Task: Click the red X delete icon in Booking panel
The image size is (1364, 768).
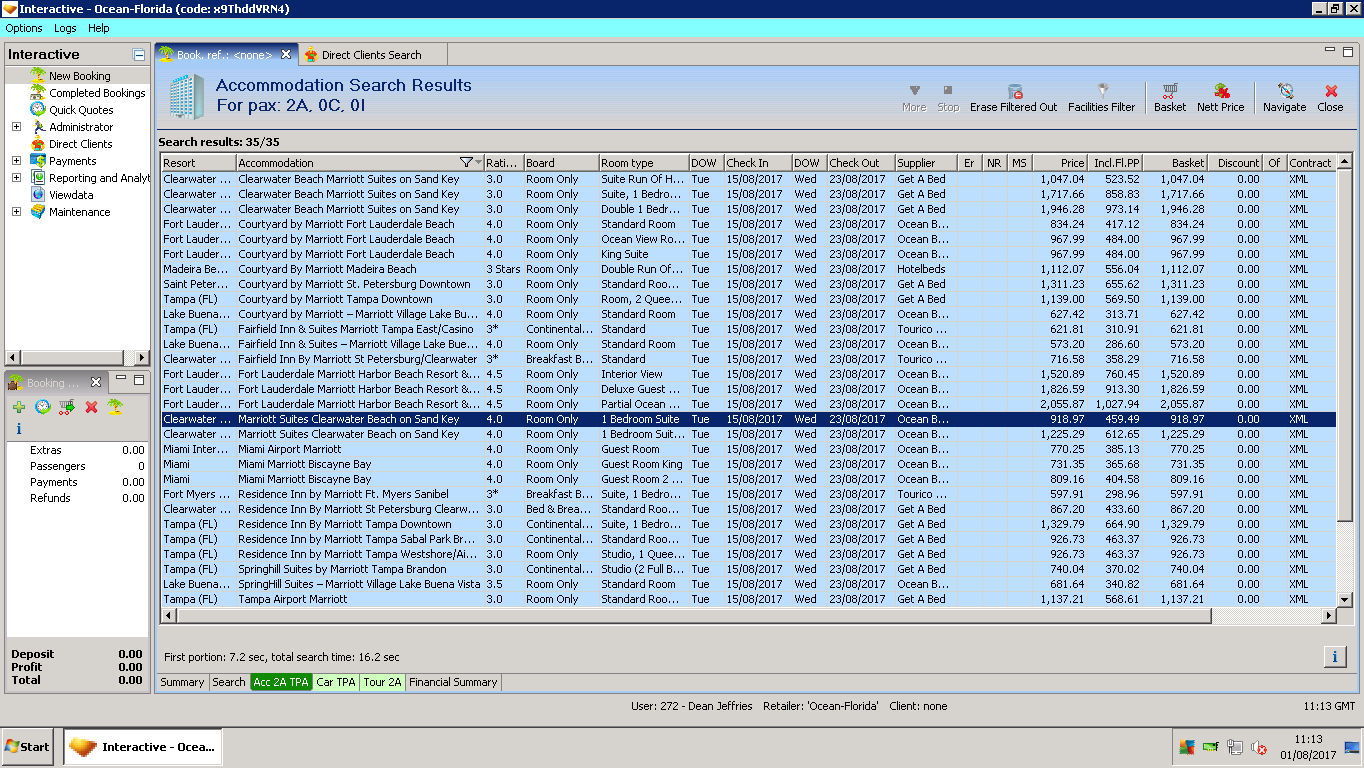Action: tap(91, 407)
